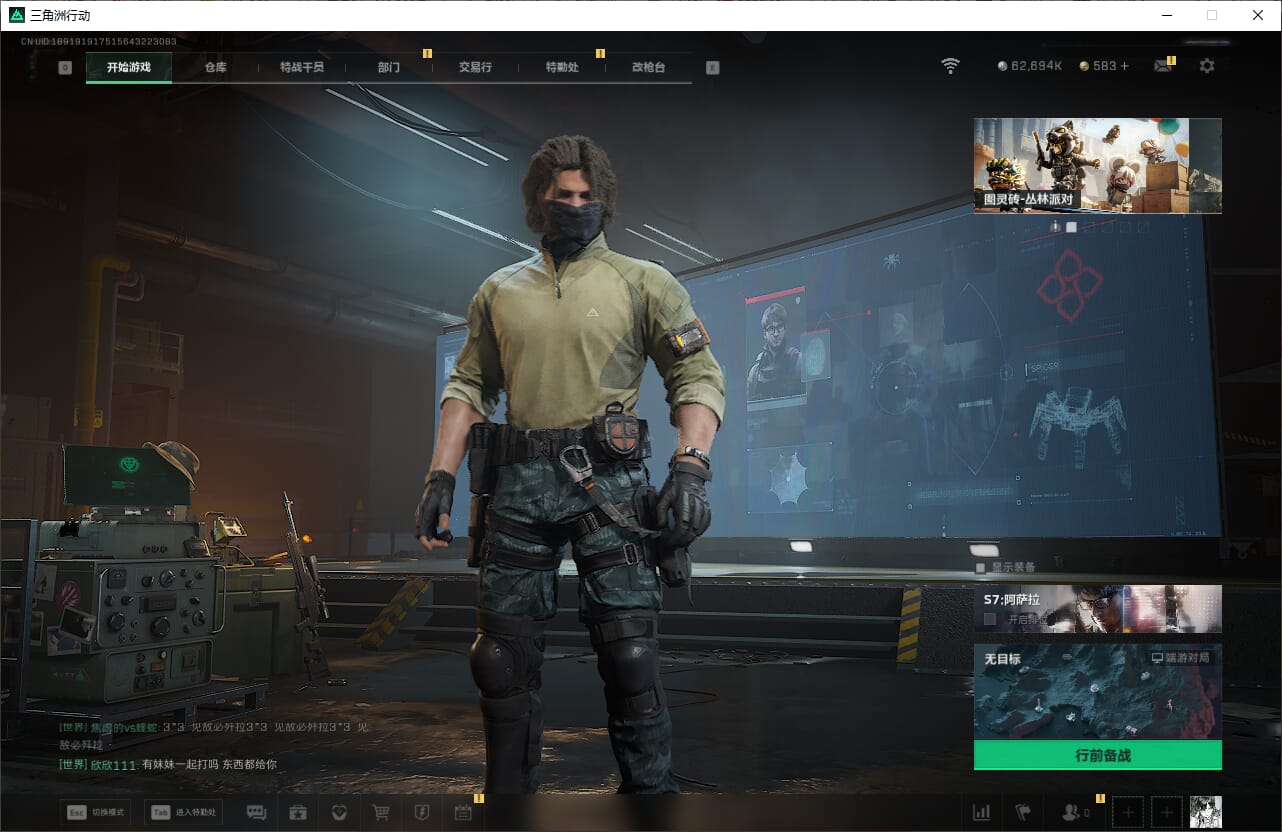Switch to the 仓库 tab
The width and height of the screenshot is (1282, 832).
(216, 67)
